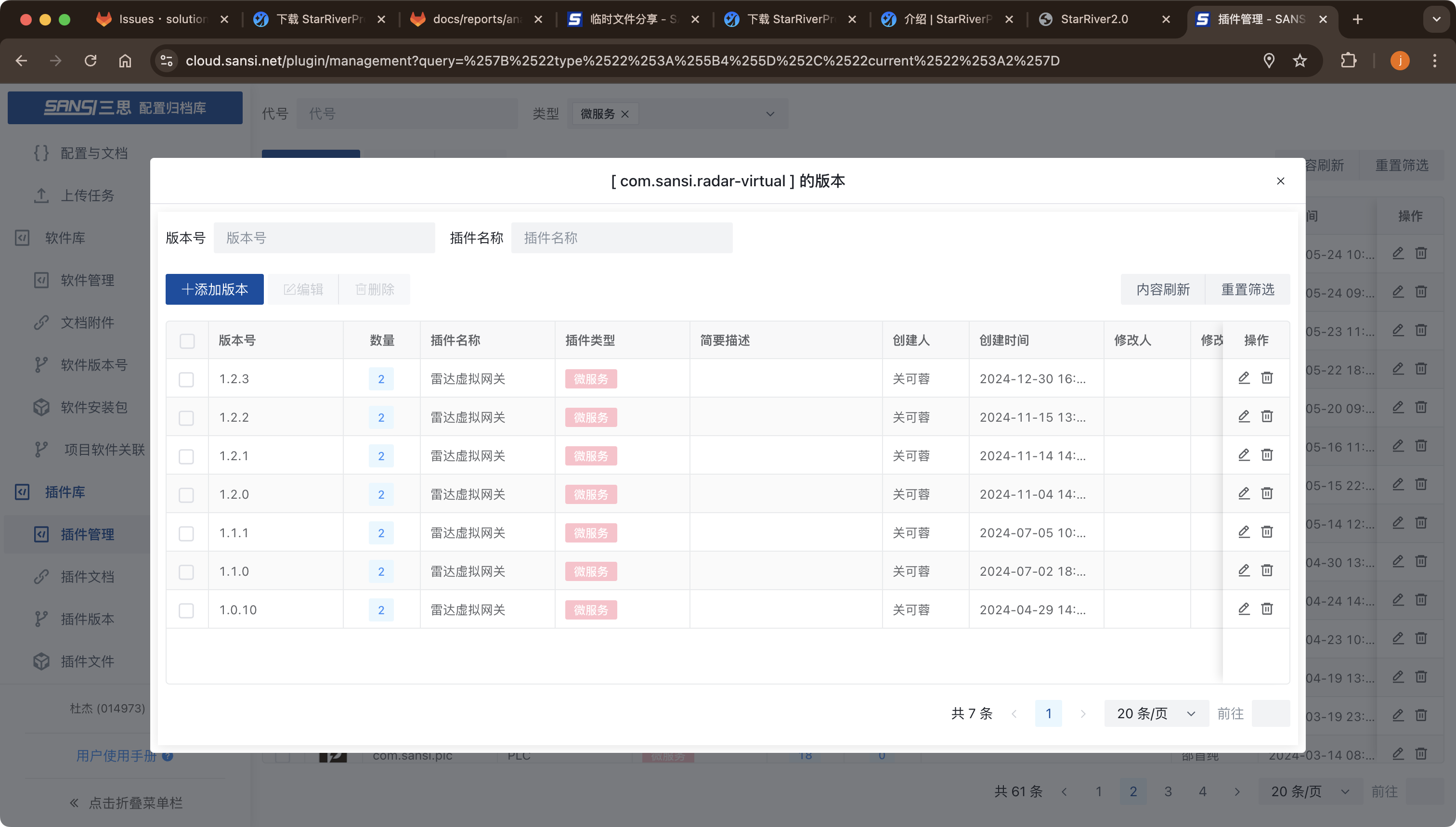Click 重置筛选 button in dialog

1248,289
